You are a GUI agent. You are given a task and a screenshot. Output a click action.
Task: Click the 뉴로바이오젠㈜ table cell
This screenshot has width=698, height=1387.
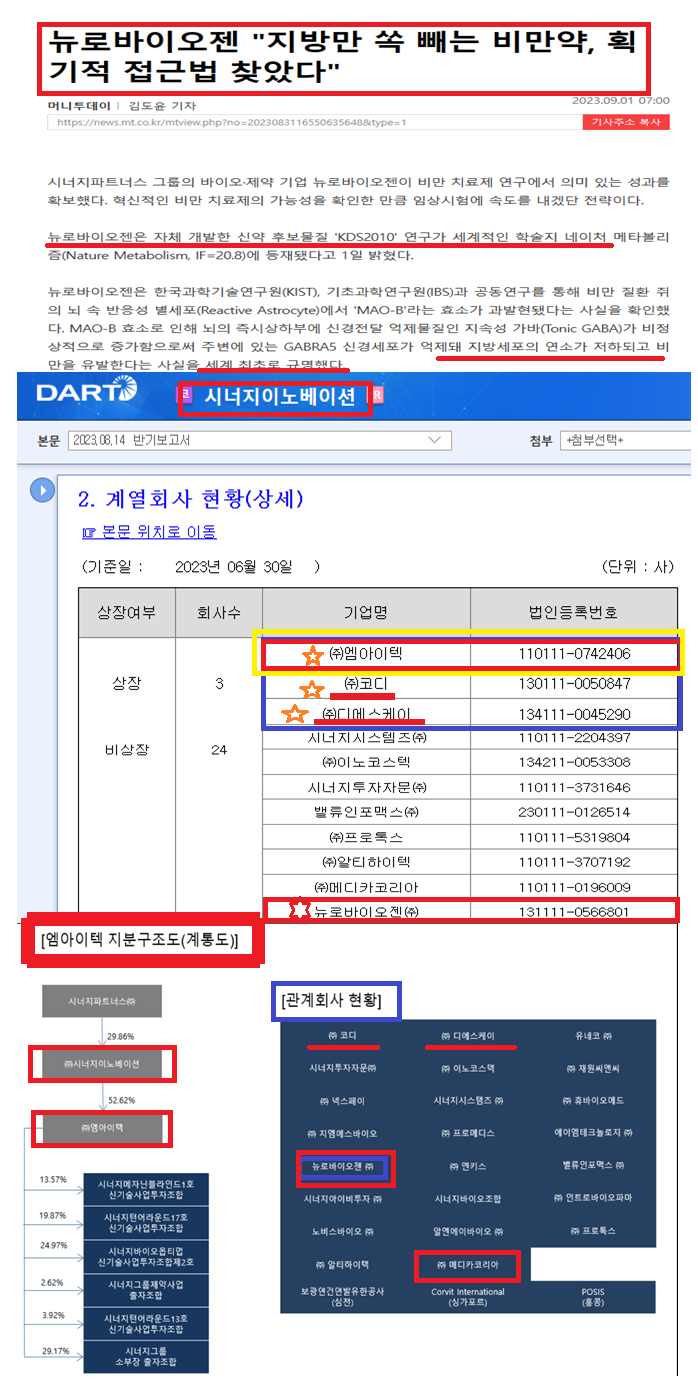pos(366,911)
